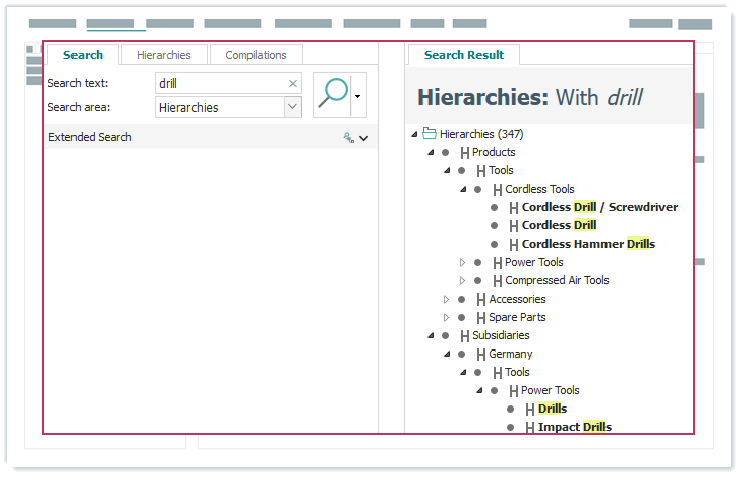Screen dimensions: 741x477
Task: Click the Search text input field
Action: tap(220, 84)
